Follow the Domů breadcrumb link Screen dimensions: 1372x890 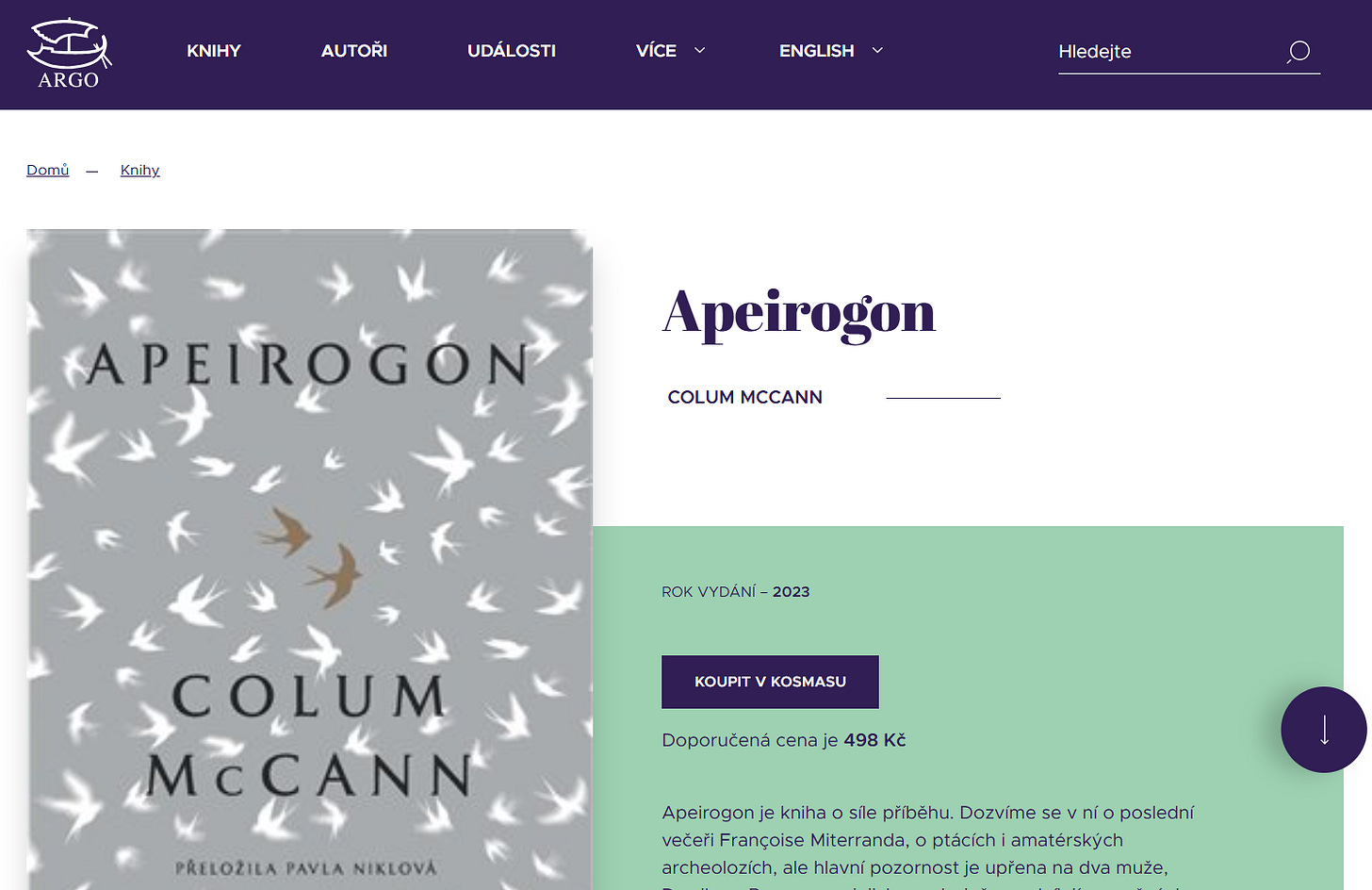point(48,170)
